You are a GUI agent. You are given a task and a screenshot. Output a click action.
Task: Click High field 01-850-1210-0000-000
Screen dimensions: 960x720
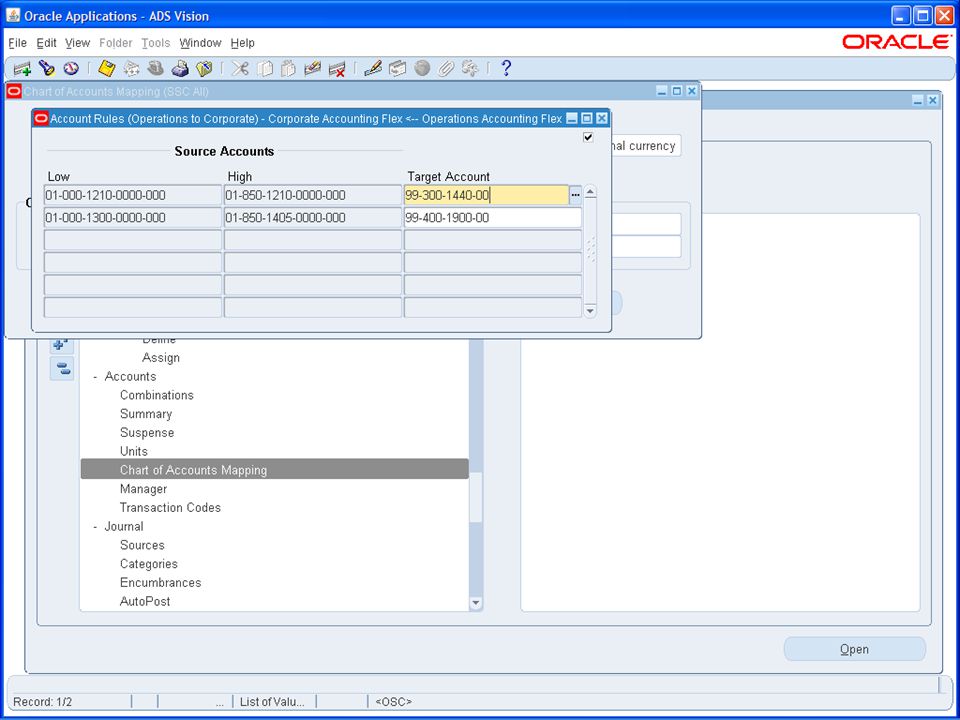[313, 195]
